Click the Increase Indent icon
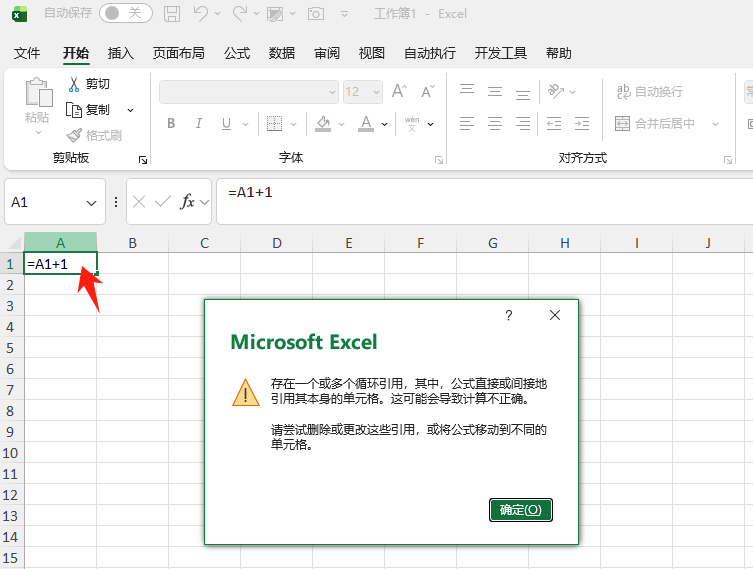Image resolution: width=753 pixels, height=569 pixels. click(x=582, y=124)
